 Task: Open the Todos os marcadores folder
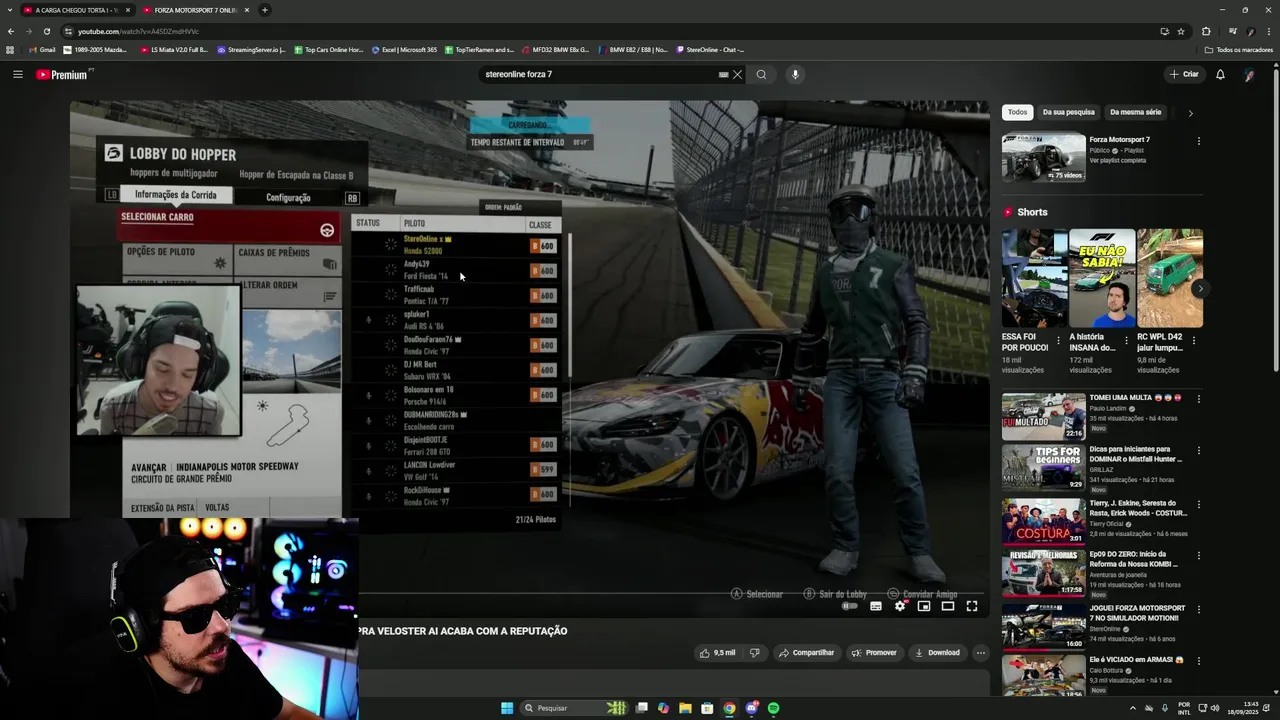[1238, 50]
